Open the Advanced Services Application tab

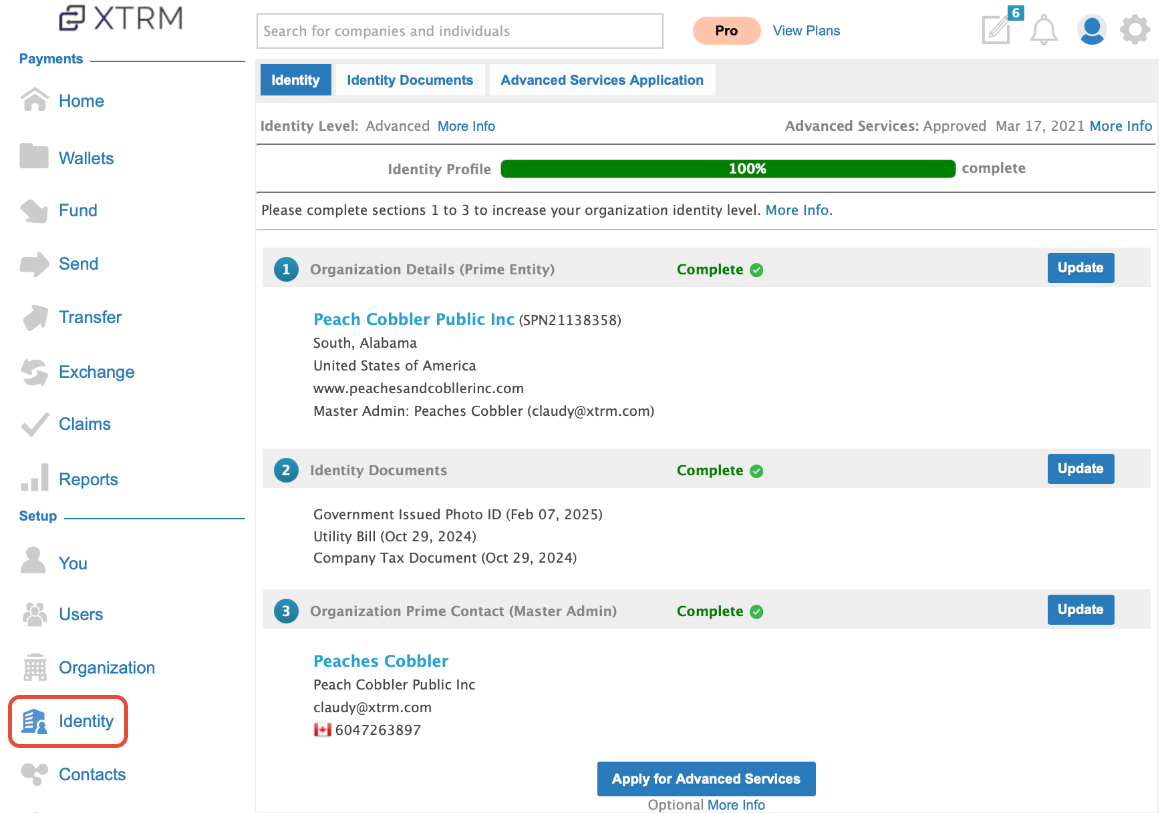(602, 80)
